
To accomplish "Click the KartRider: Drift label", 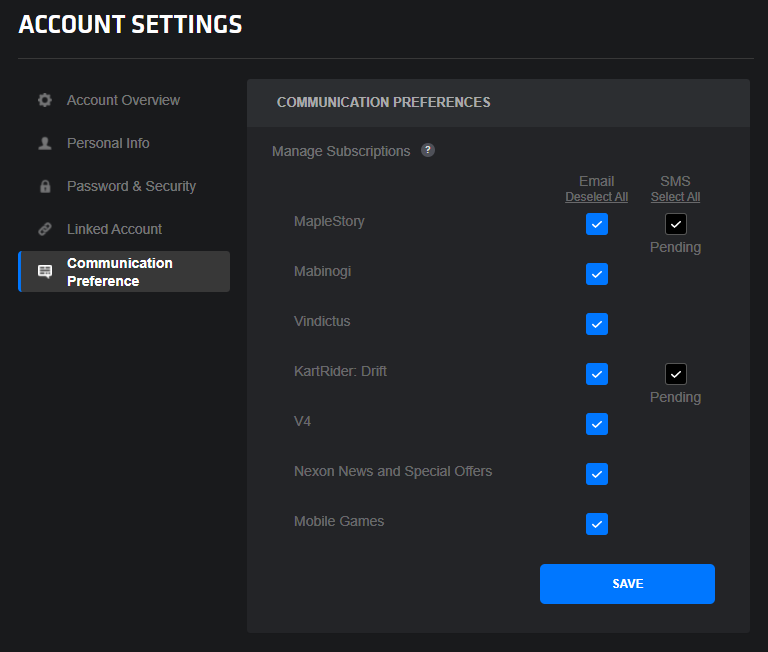I will [x=340, y=371].
